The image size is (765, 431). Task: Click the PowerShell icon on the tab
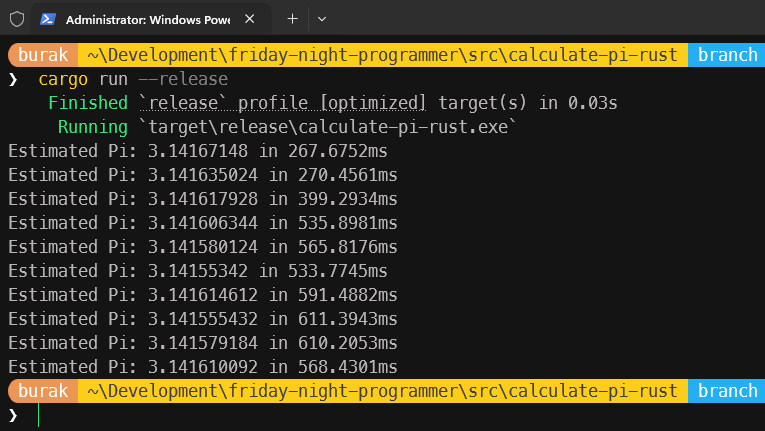[48, 19]
